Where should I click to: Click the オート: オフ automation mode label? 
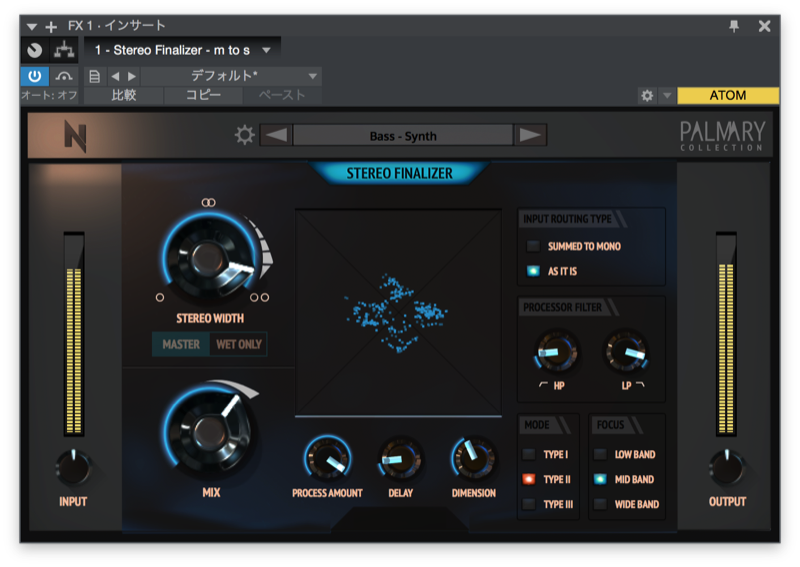pyautogui.click(x=49, y=95)
